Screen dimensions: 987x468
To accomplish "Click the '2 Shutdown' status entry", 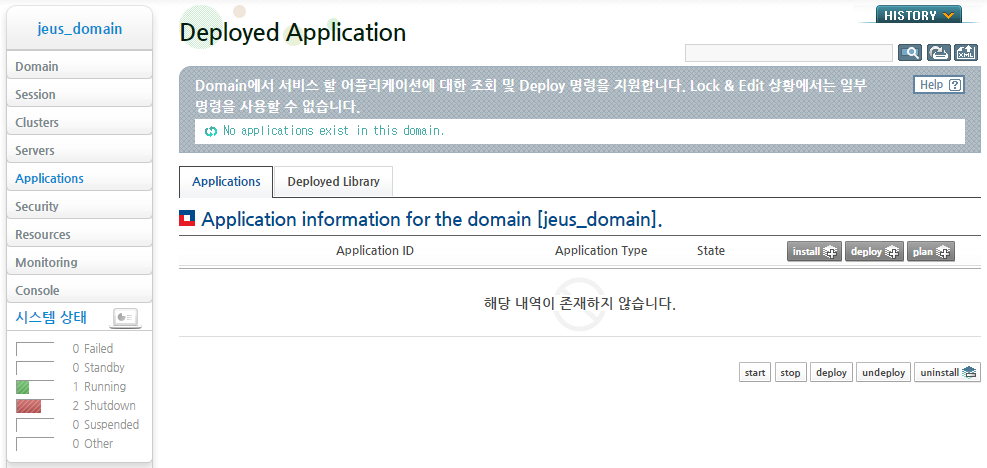I will click(x=104, y=406).
